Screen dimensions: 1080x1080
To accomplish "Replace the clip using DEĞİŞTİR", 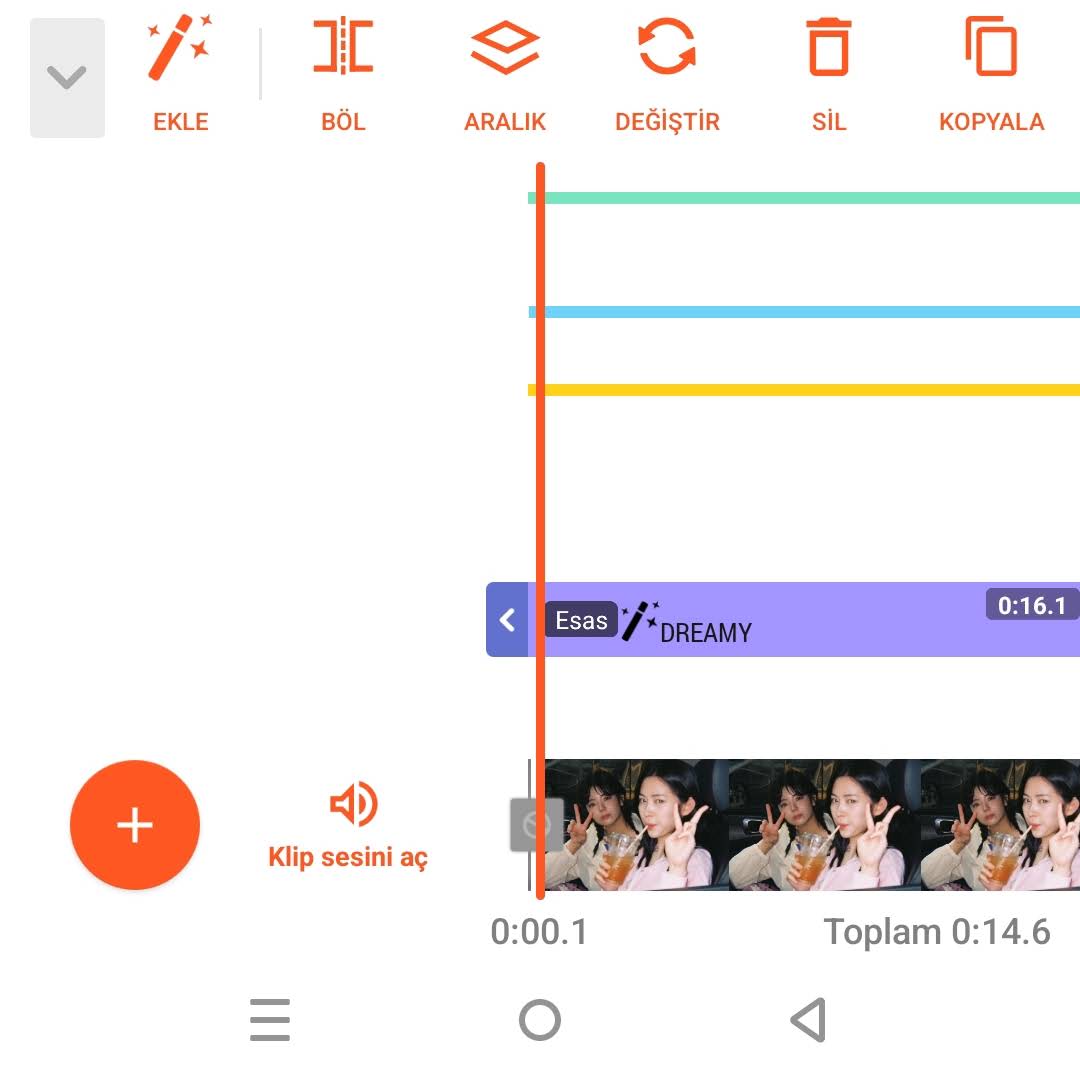I will pos(667,74).
